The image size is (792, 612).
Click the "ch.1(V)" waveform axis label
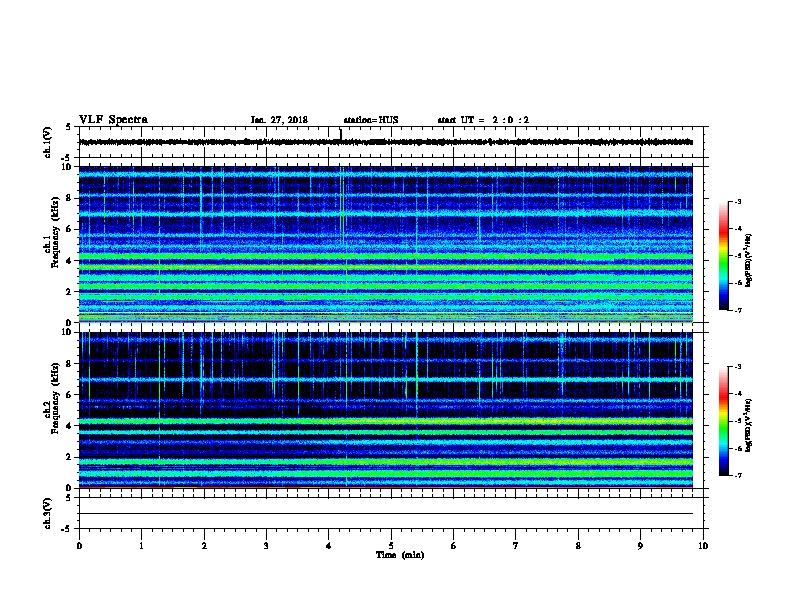pyautogui.click(x=48, y=142)
